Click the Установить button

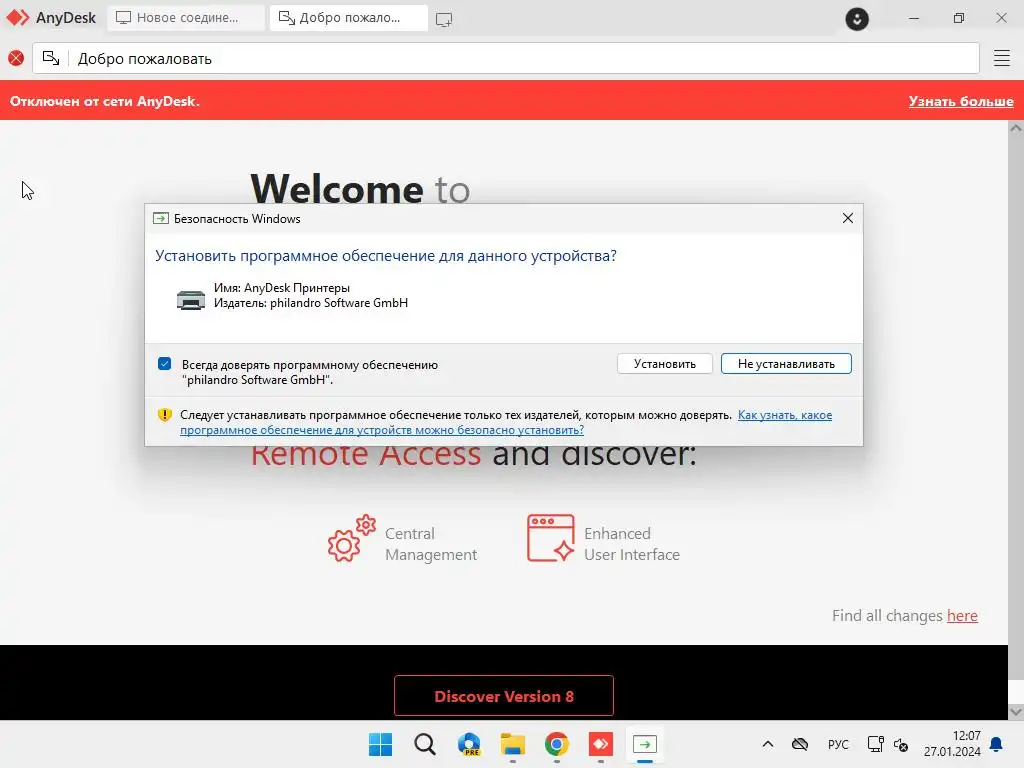pos(665,364)
